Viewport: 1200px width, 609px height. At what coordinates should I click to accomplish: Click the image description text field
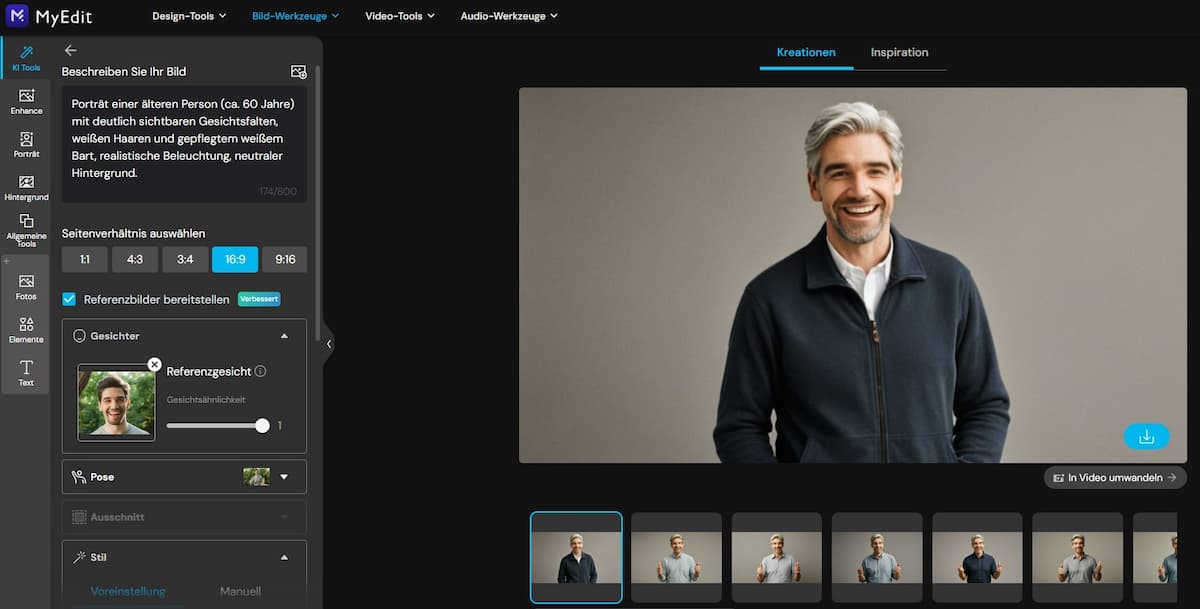coord(184,144)
